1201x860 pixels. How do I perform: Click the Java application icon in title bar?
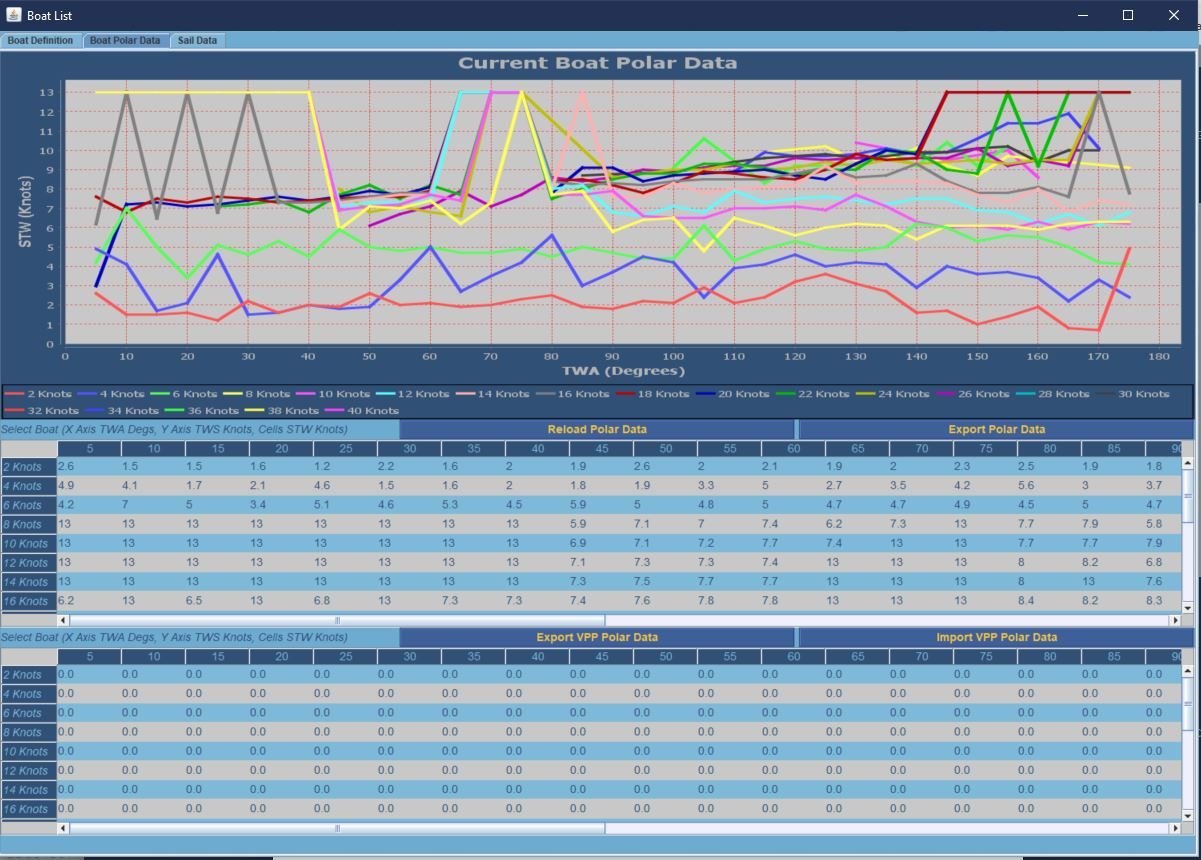[13, 15]
